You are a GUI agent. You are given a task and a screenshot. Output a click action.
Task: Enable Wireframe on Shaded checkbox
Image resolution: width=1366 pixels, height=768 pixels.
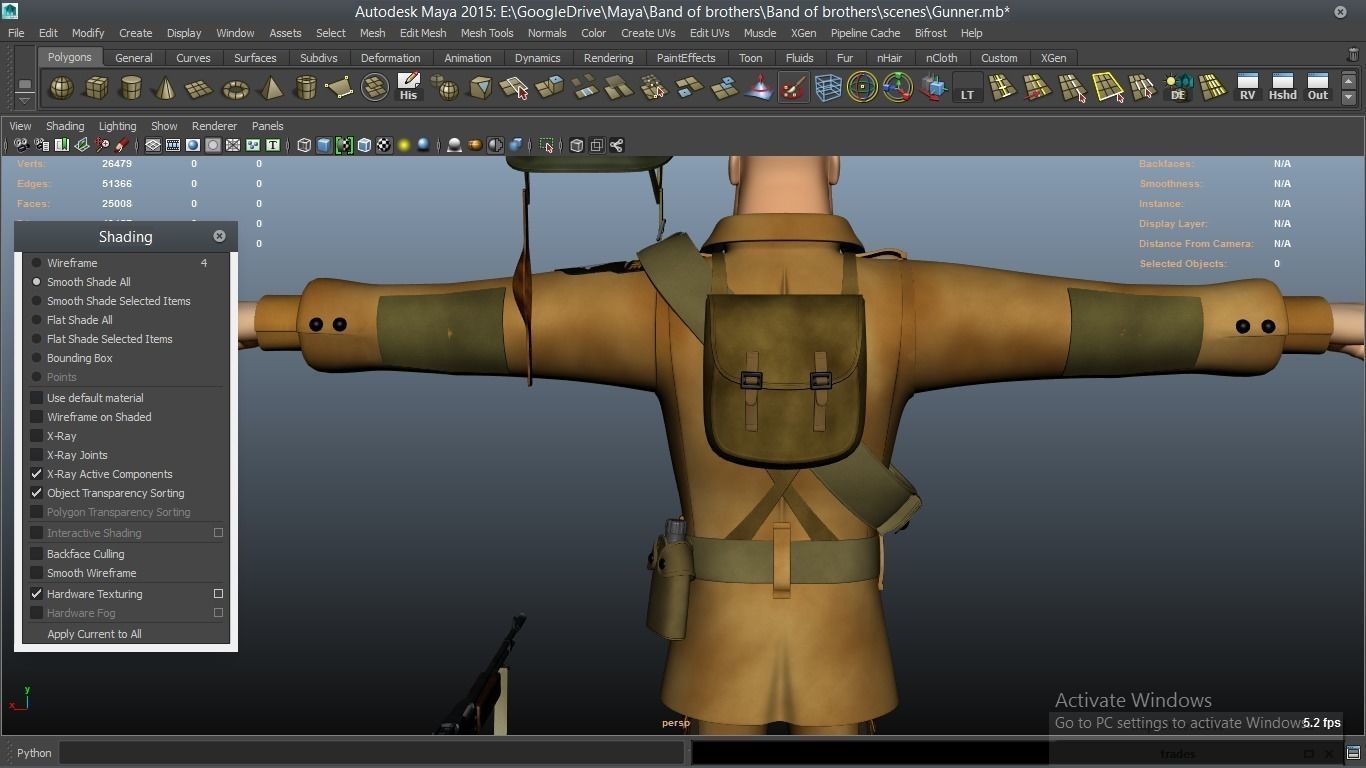[x=37, y=417]
